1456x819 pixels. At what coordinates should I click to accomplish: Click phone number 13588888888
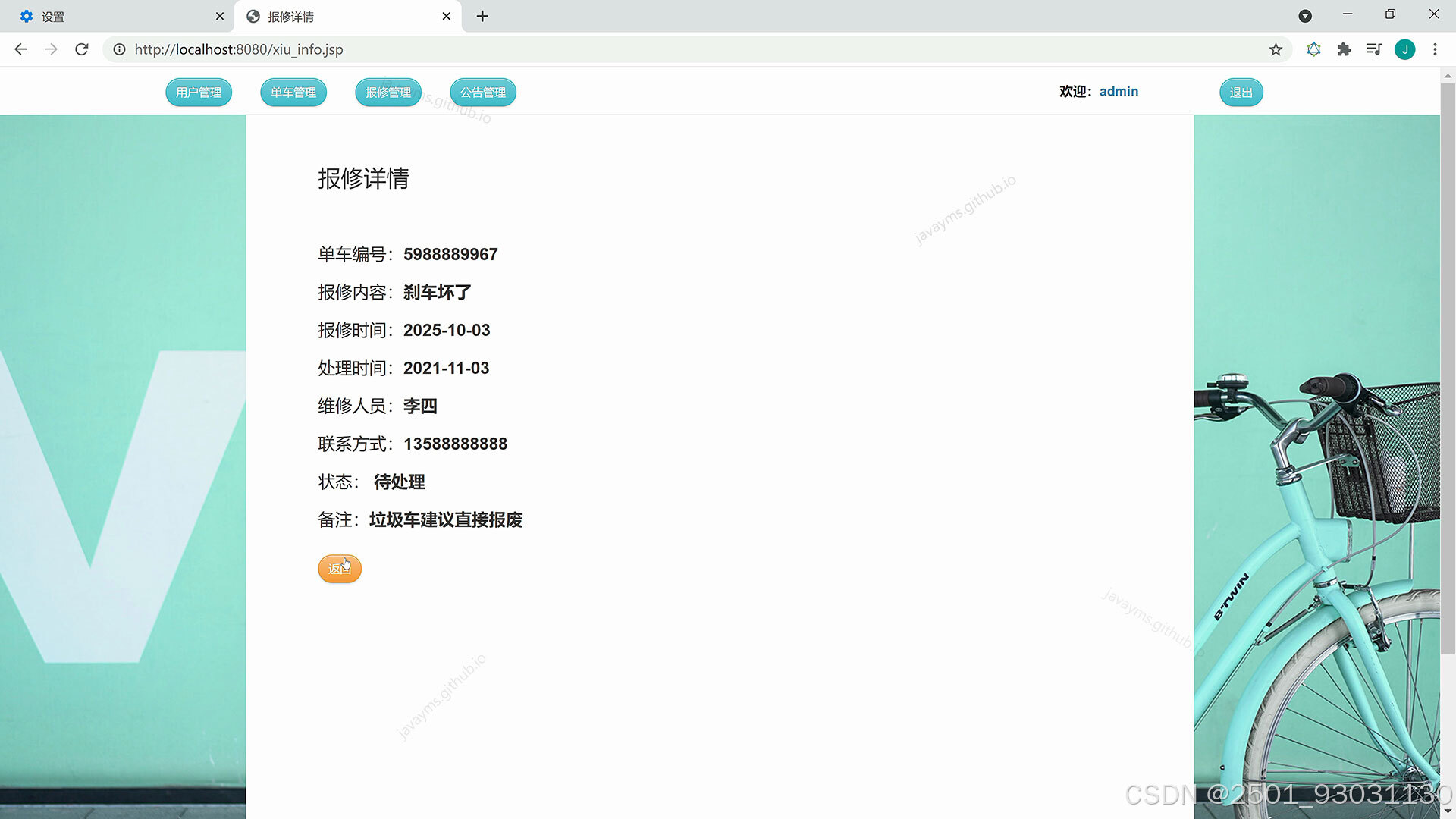pos(455,444)
